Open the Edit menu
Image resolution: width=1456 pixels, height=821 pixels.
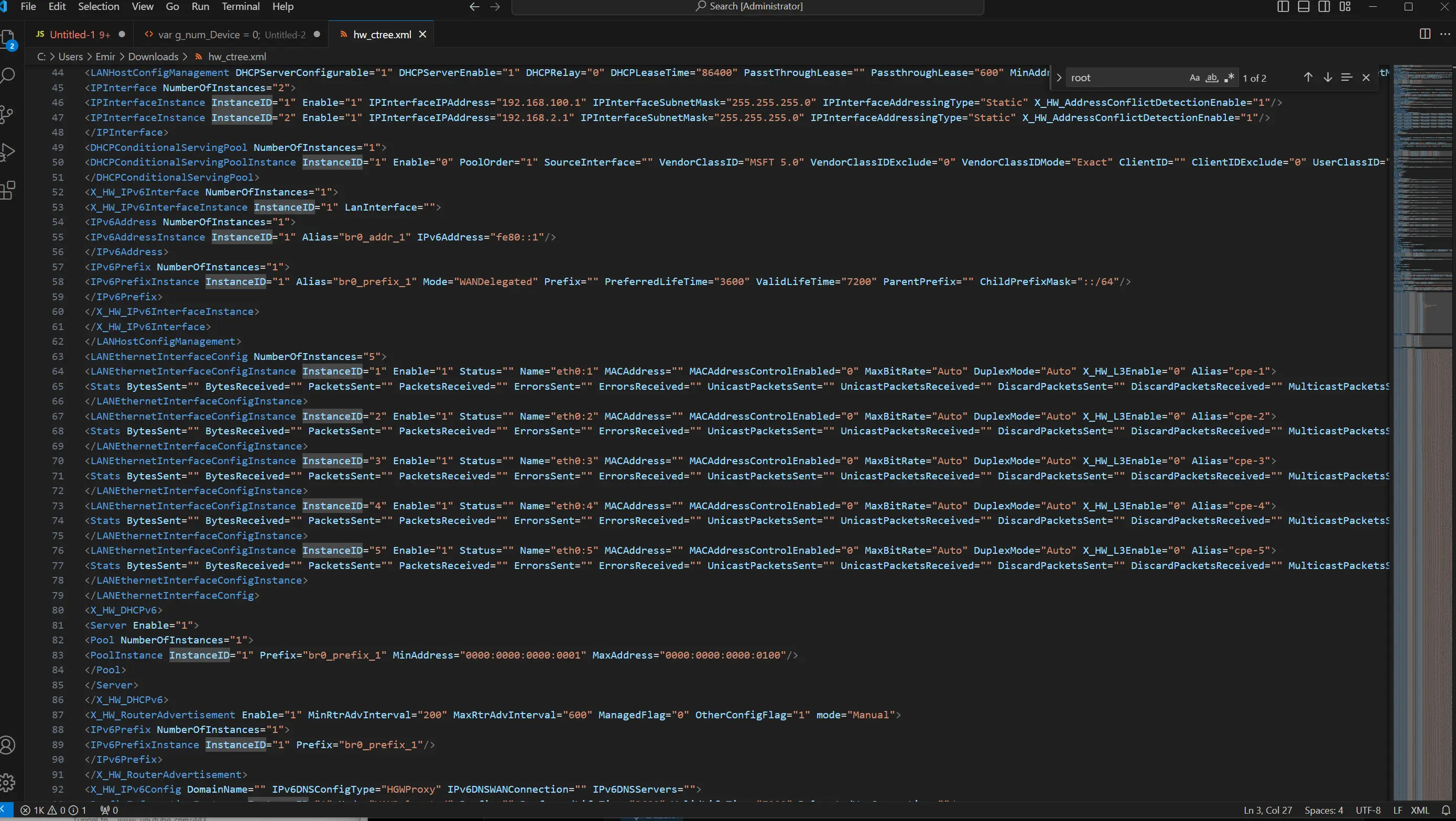coord(57,7)
